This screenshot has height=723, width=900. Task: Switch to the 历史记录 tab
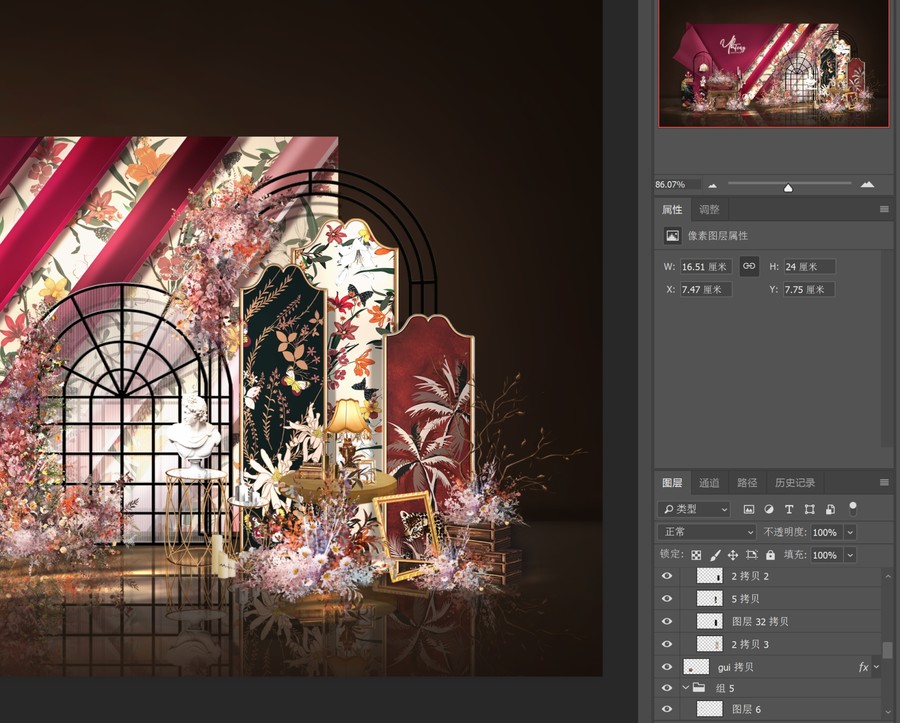795,483
